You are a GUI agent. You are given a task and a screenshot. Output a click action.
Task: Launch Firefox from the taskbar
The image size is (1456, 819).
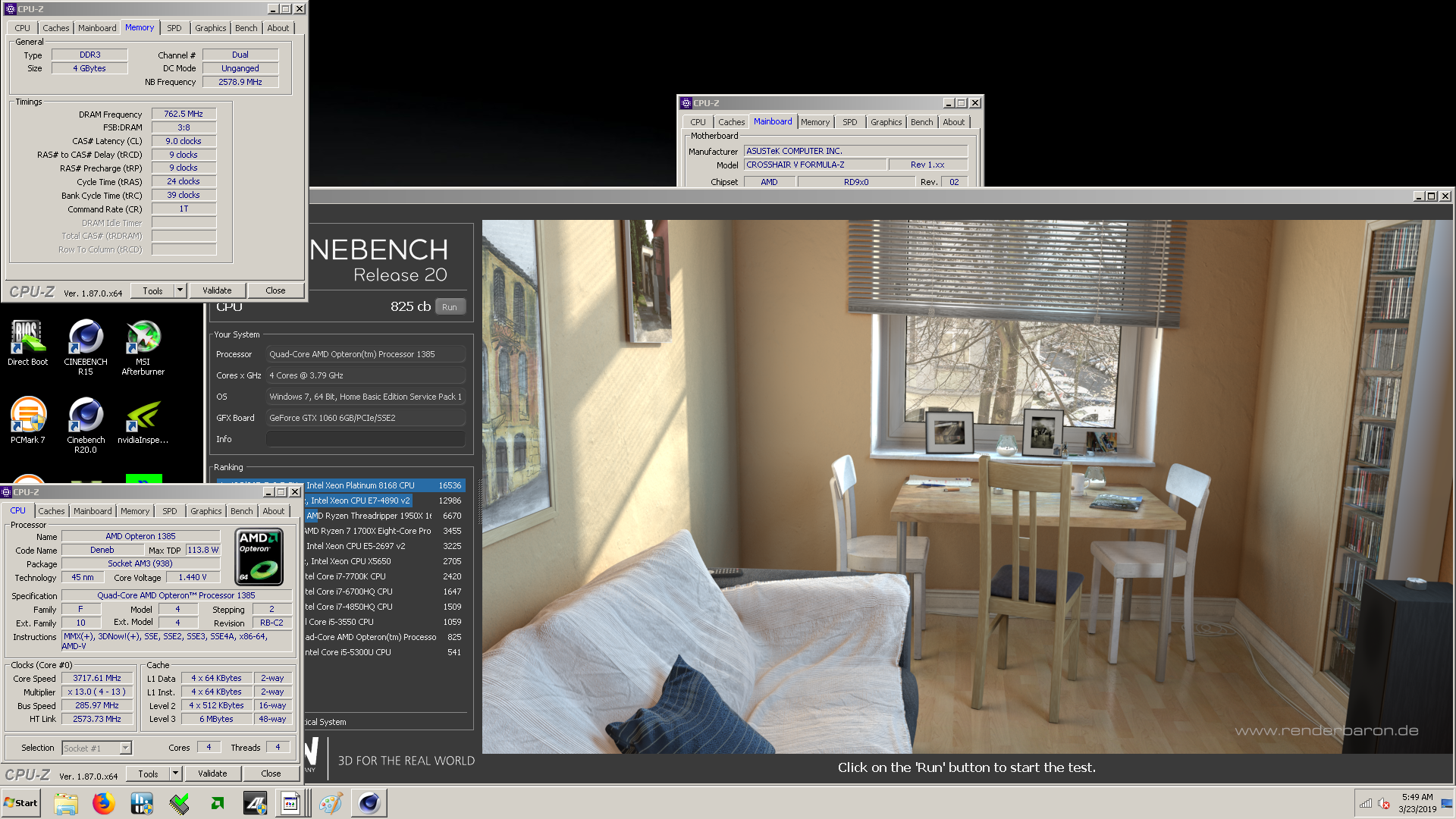pos(104,803)
